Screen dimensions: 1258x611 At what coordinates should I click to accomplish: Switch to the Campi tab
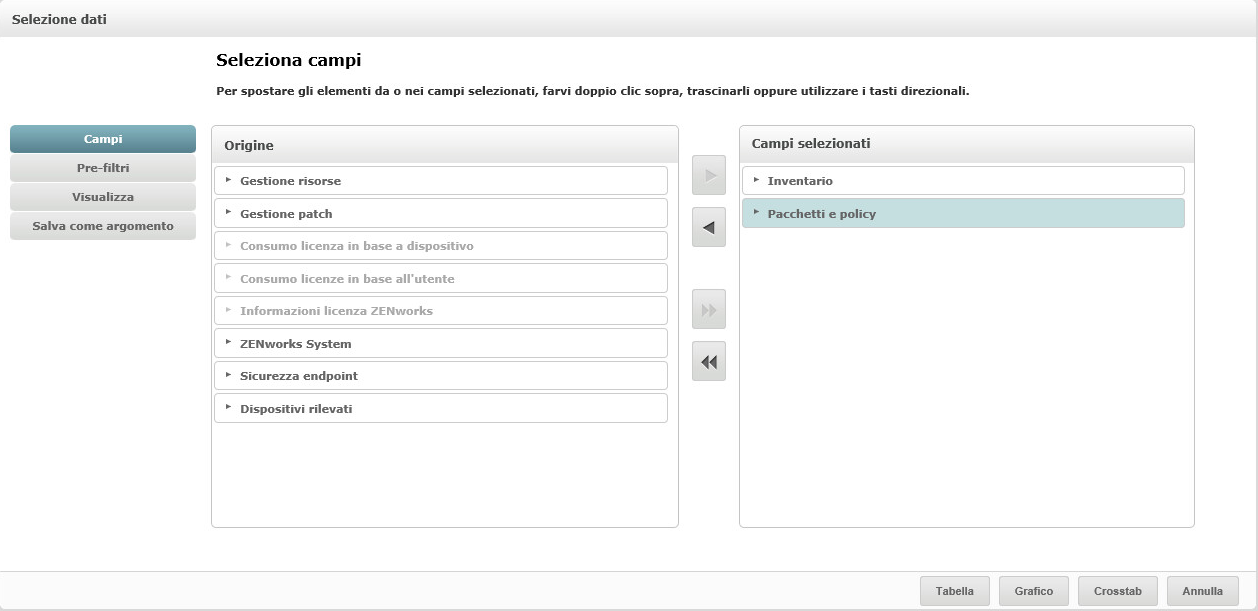point(103,139)
